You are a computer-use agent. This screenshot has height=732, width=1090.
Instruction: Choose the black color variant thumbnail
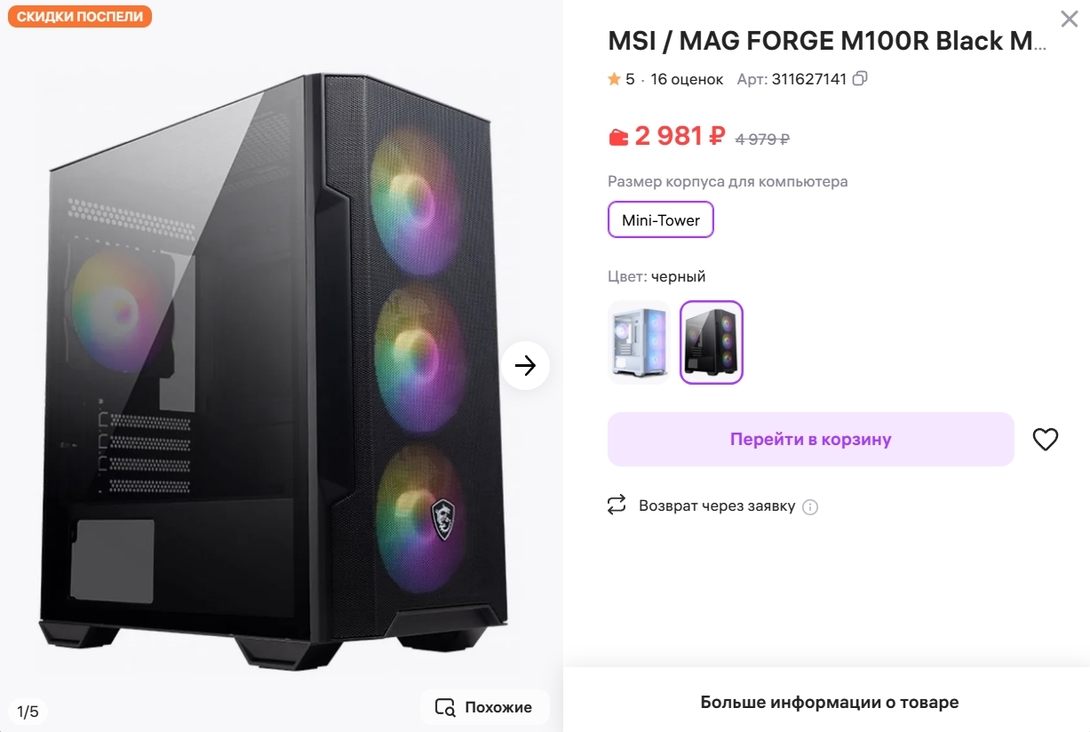click(x=711, y=342)
